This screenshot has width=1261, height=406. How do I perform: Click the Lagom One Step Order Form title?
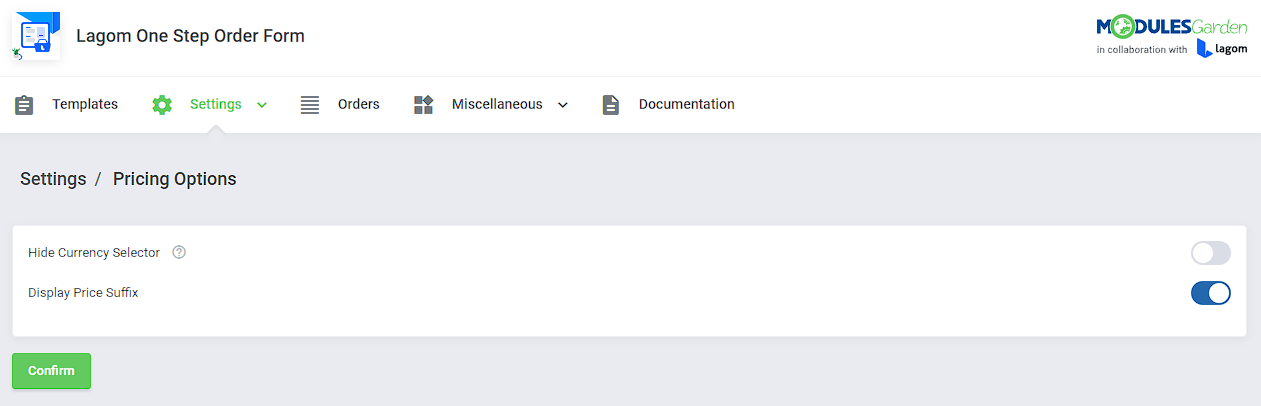190,36
